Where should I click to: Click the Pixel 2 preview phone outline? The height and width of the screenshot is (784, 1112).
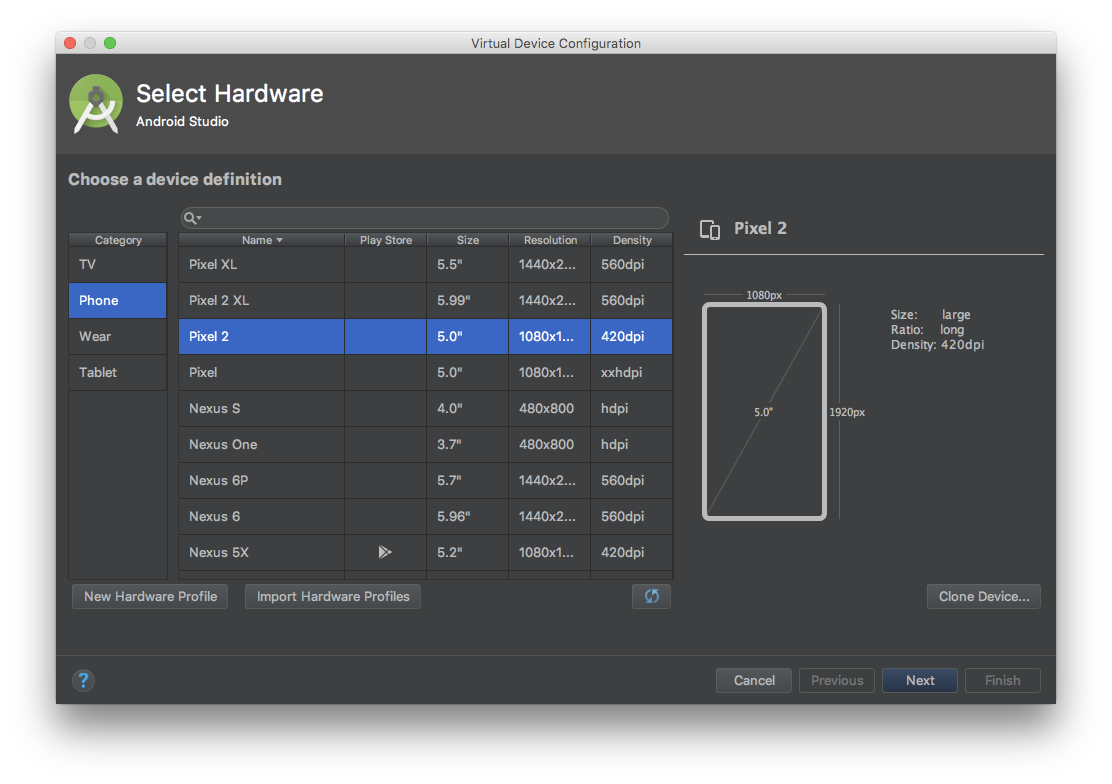pos(764,412)
